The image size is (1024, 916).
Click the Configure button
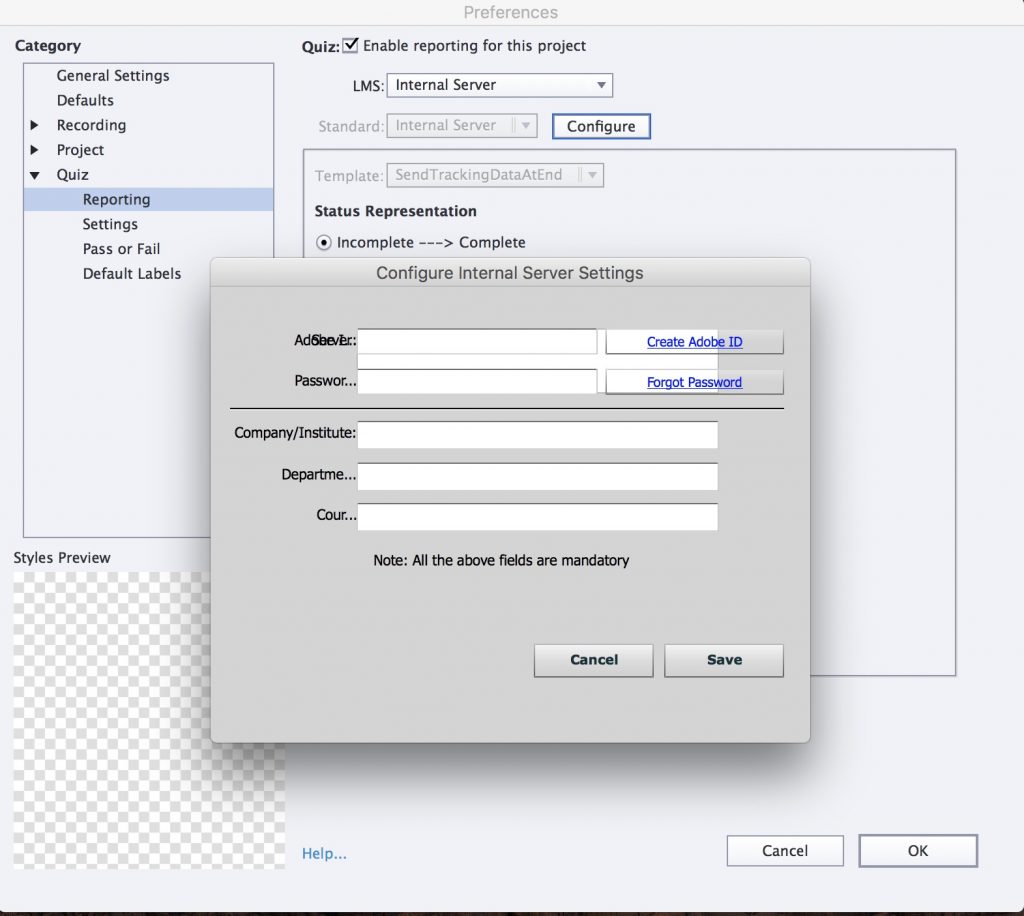click(x=601, y=126)
